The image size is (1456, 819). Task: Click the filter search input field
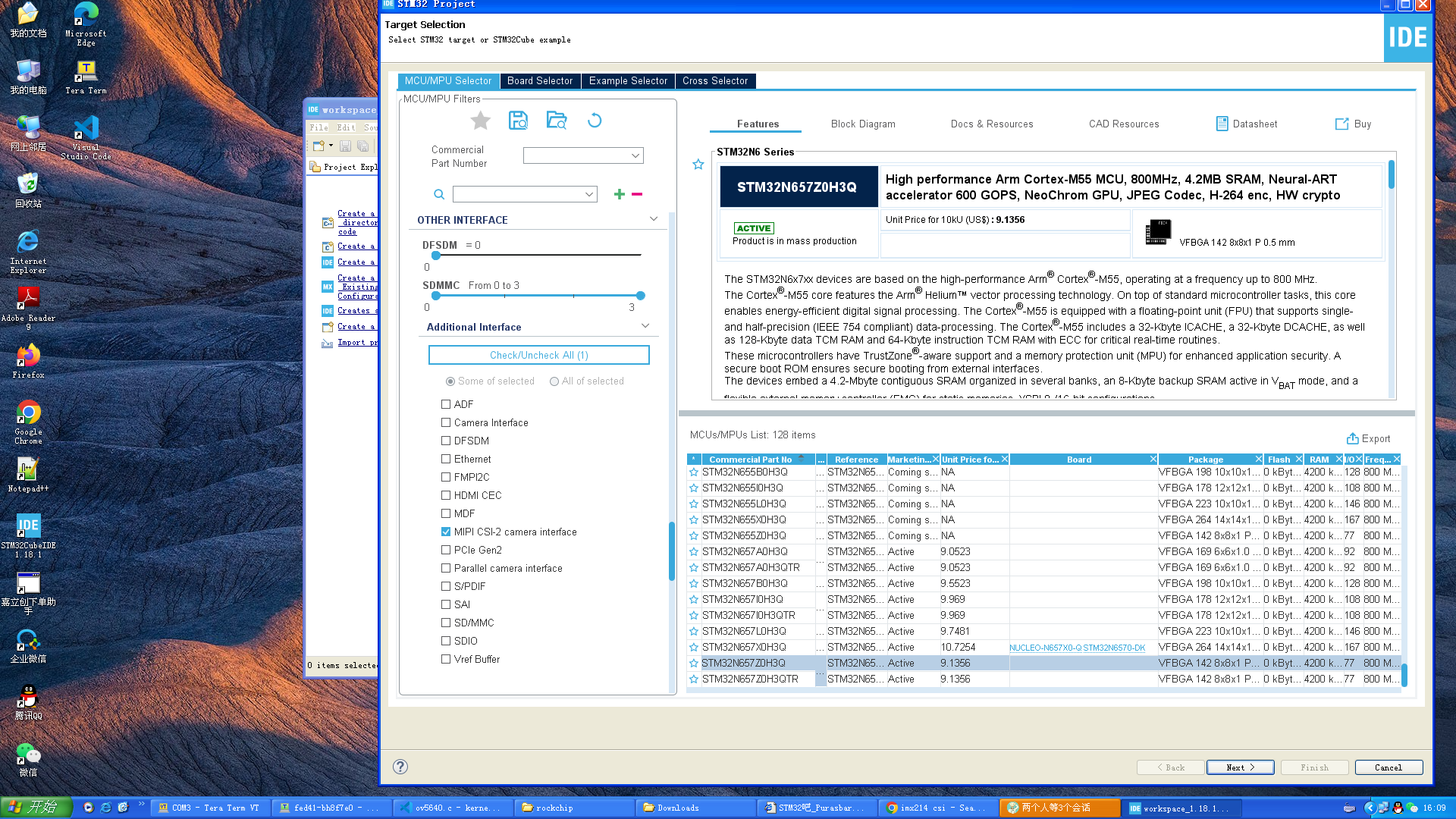[519, 195]
